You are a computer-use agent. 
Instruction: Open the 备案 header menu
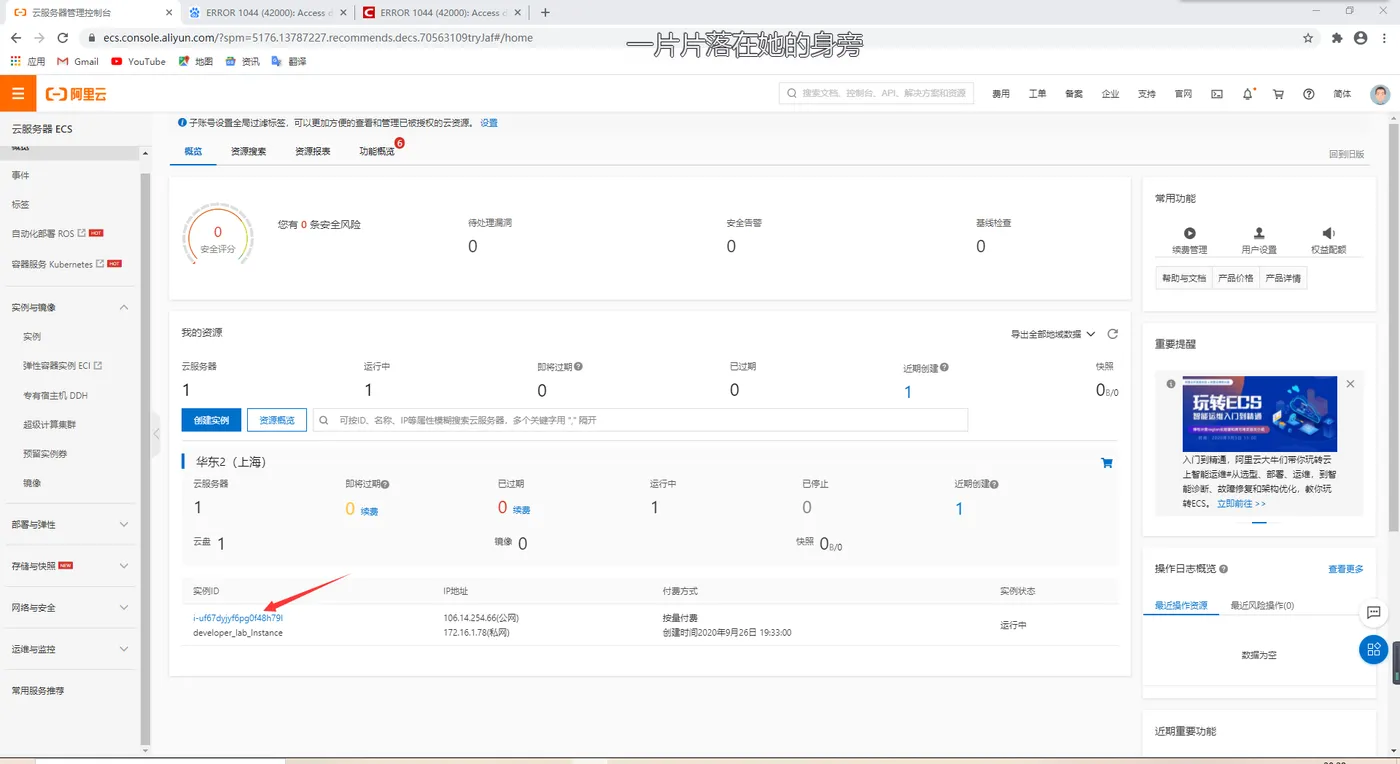point(1074,94)
